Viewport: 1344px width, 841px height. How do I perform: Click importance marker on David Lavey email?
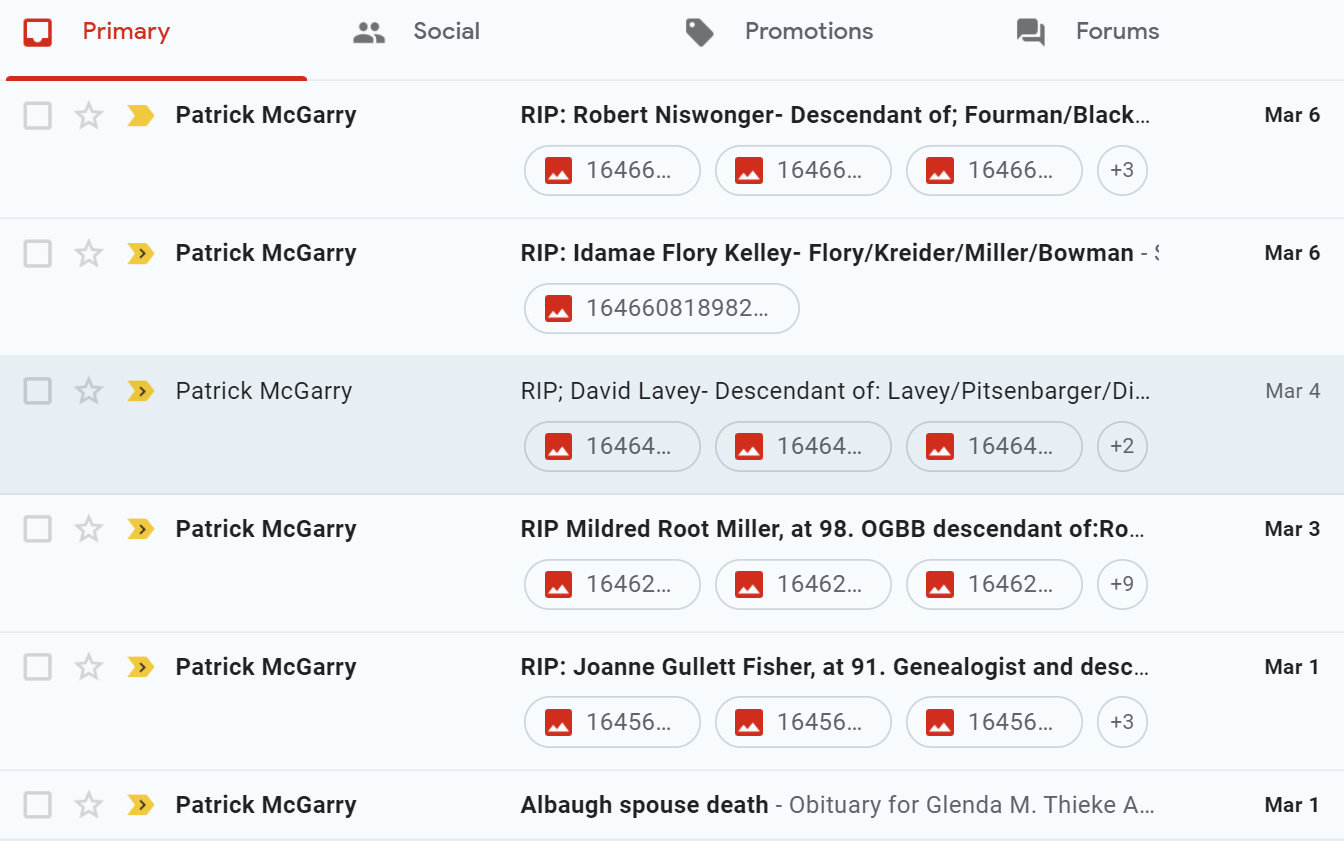click(140, 392)
